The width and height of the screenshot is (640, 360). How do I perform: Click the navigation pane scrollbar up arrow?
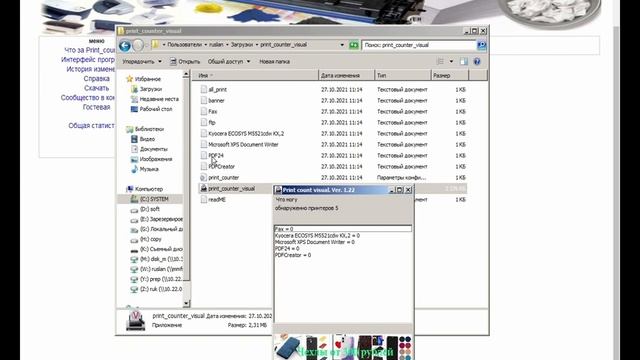click(x=187, y=74)
